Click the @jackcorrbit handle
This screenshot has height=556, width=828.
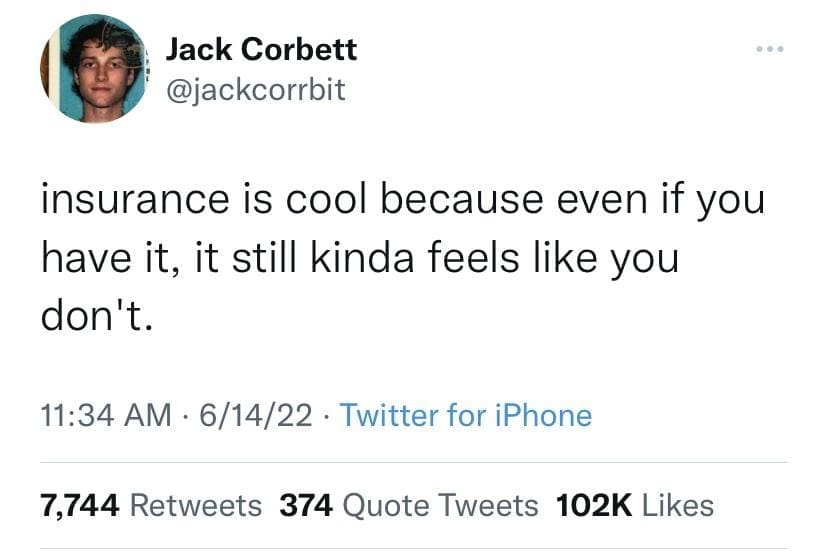pos(254,90)
